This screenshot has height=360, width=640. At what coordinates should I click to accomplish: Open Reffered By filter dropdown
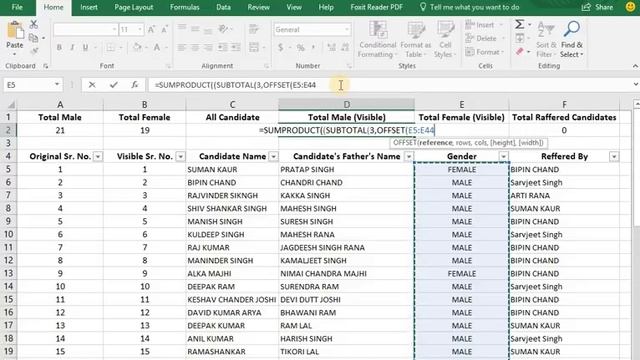click(x=614, y=156)
